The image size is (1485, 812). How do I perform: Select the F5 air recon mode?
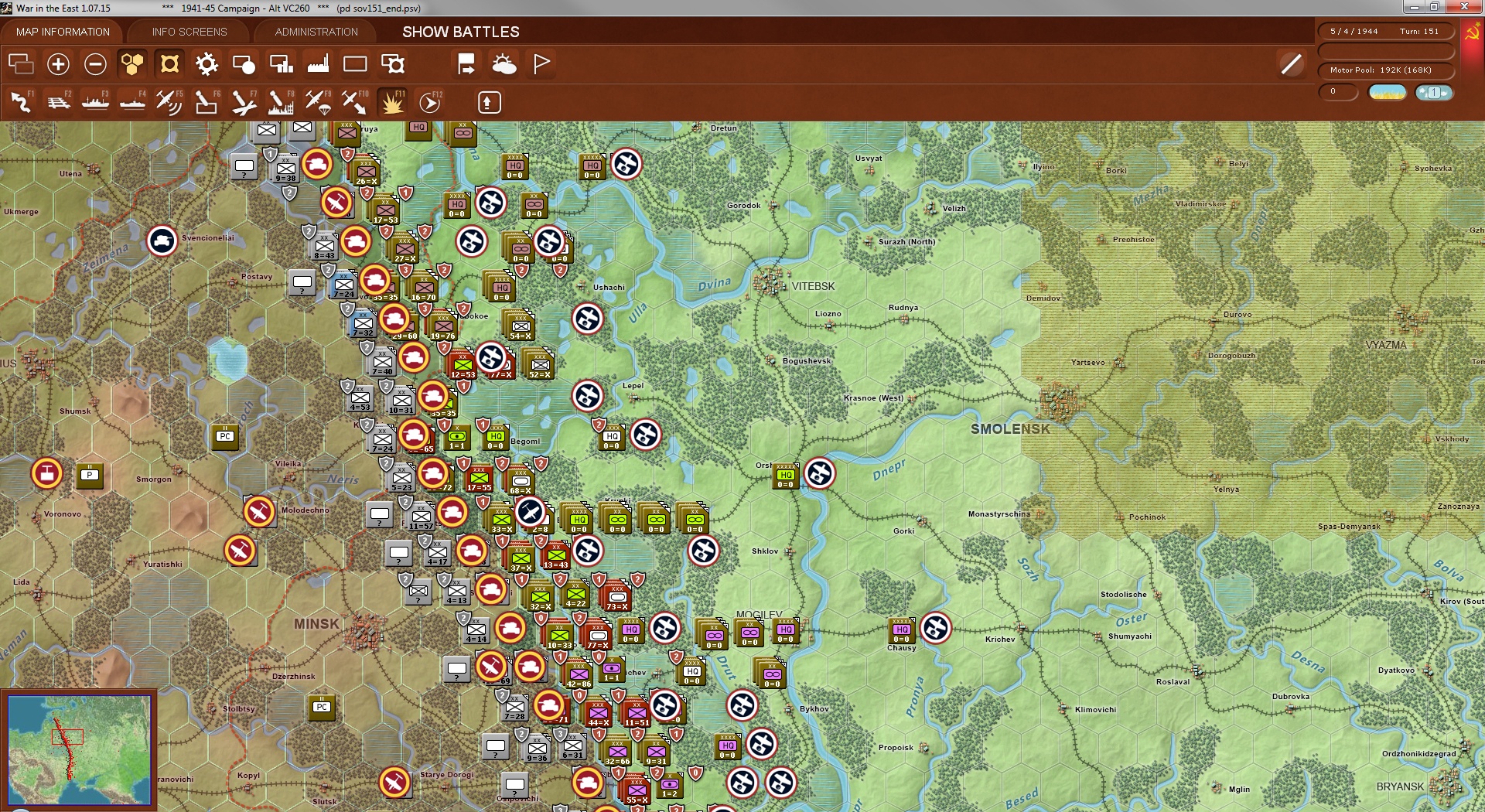(169, 102)
